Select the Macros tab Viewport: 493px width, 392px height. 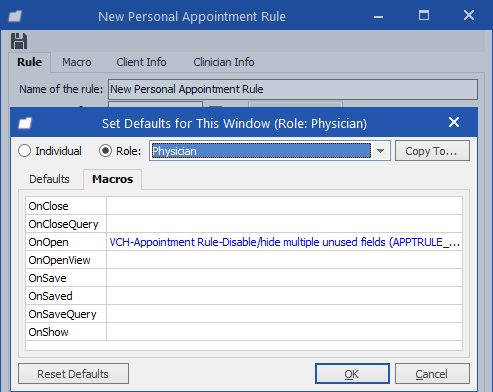coord(112,179)
